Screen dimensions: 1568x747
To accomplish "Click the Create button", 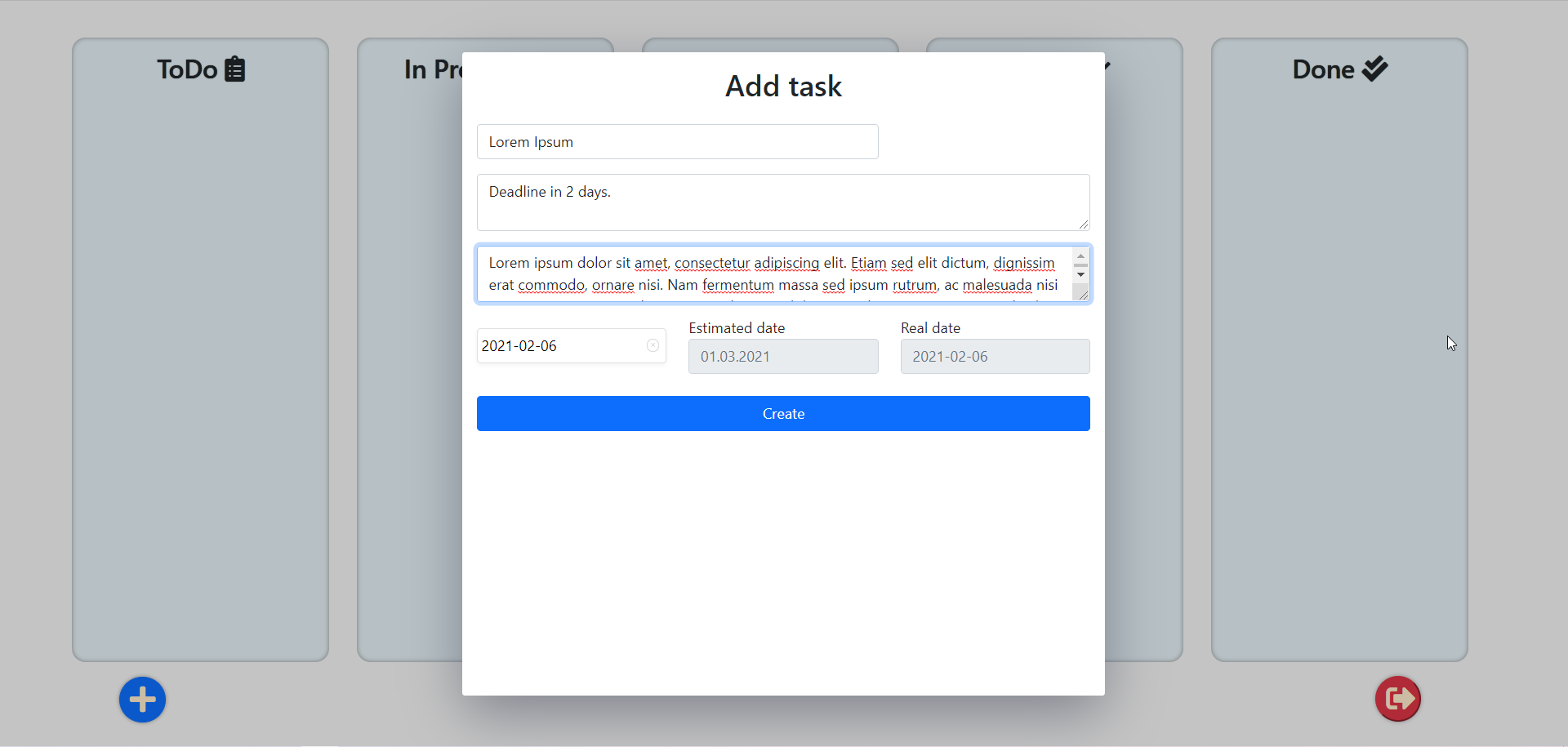I will [783, 414].
